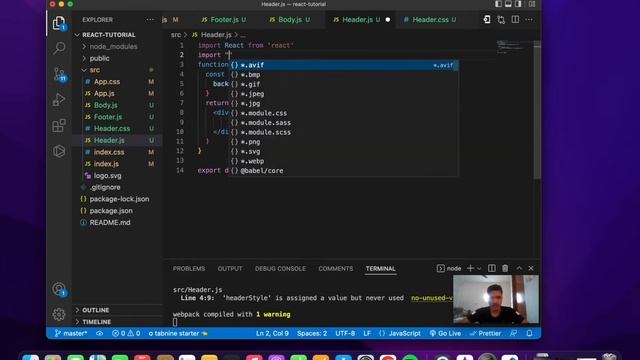Screen dimensions: 640x360
Task: Click Ln 2, Col 9 cursor position
Action: click(x=272, y=333)
